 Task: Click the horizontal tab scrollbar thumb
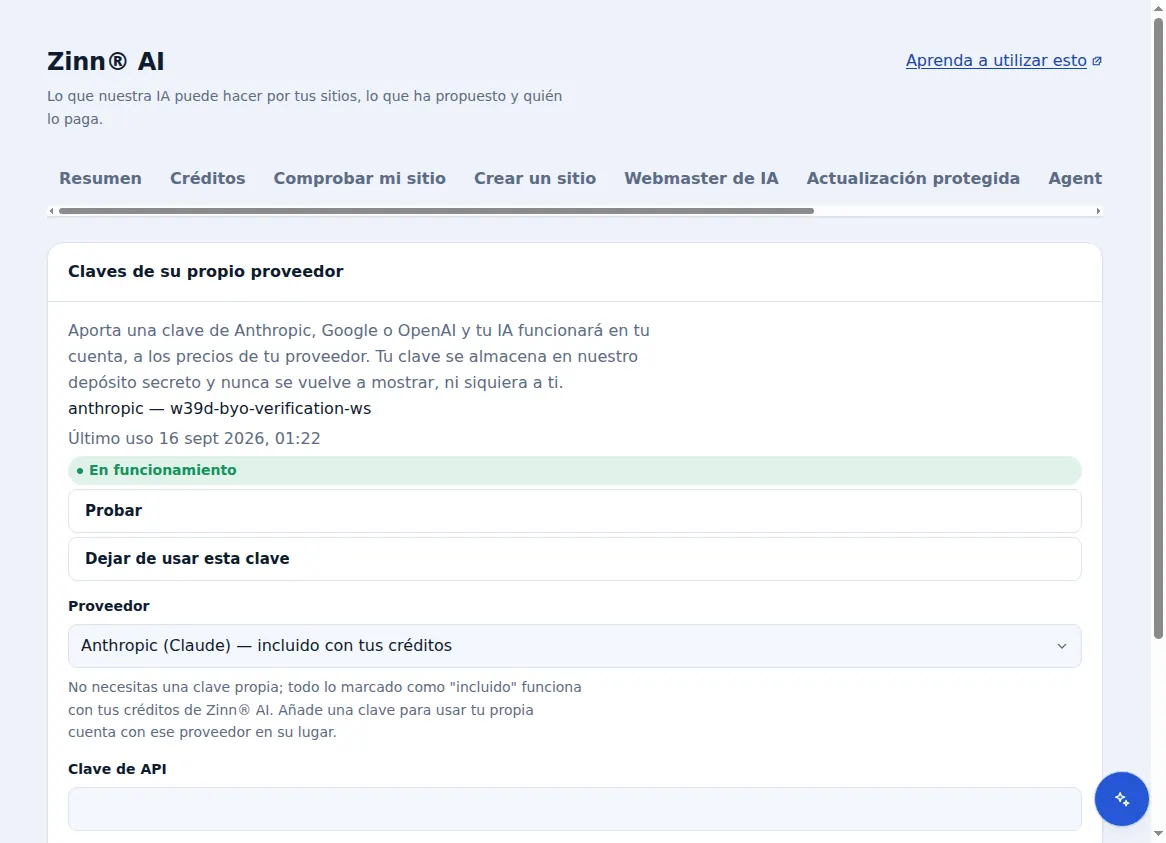pos(436,211)
